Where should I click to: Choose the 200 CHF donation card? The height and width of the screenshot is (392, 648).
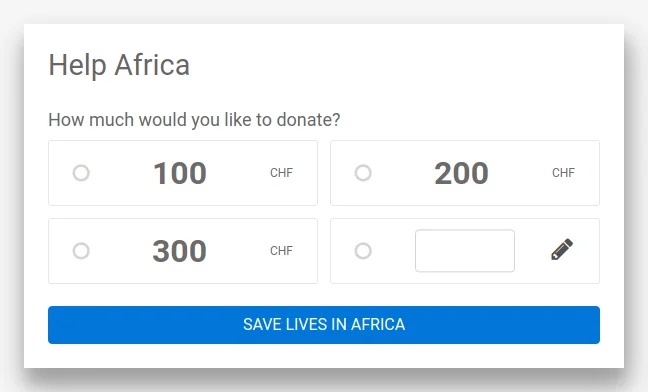[x=465, y=173]
